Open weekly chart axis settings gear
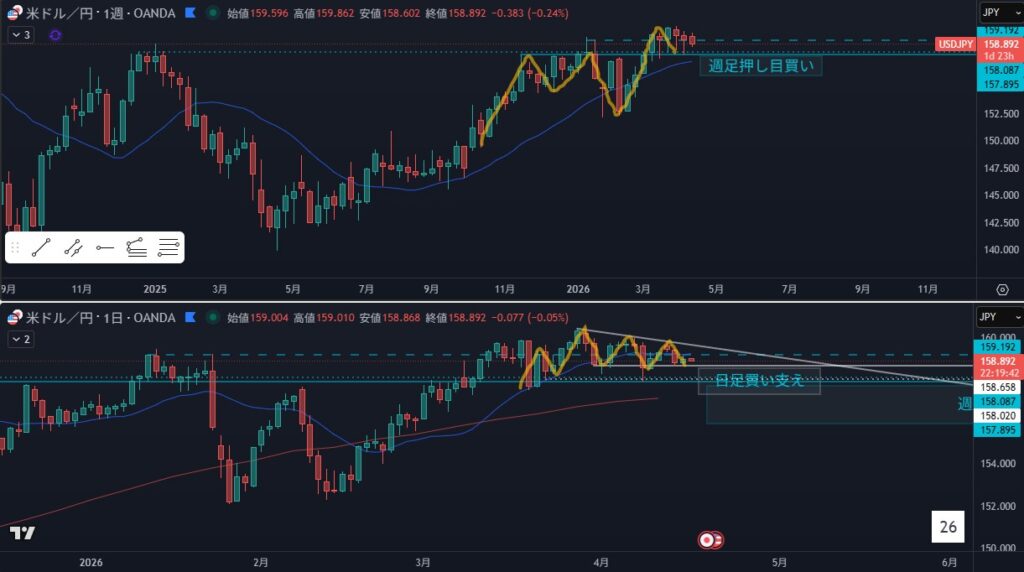 [1002, 289]
